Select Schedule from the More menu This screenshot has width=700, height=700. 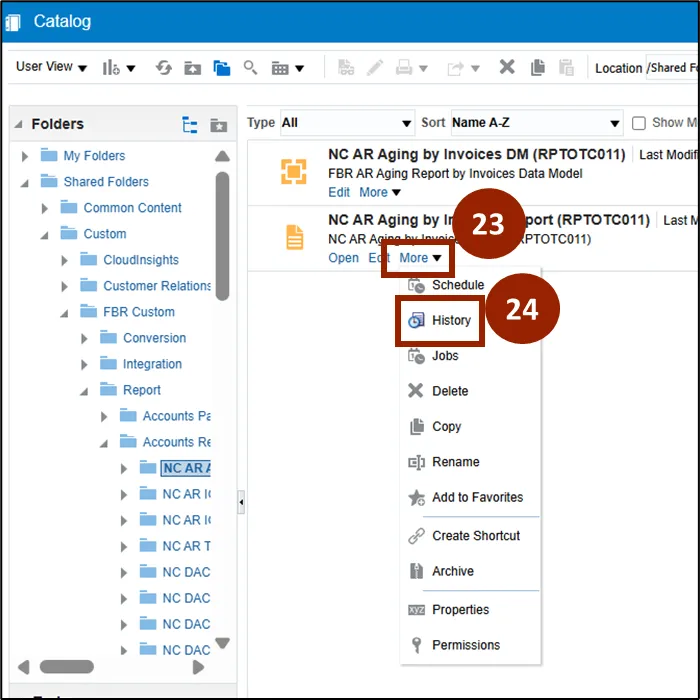pyautogui.click(x=458, y=285)
